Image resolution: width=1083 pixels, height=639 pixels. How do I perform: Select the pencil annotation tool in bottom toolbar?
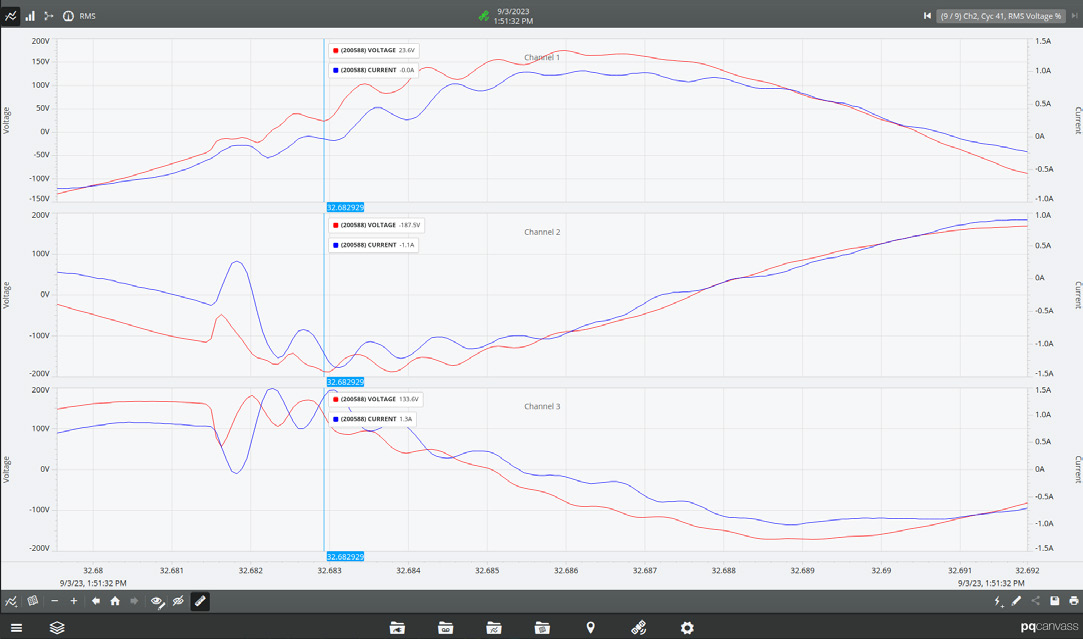tap(200, 601)
